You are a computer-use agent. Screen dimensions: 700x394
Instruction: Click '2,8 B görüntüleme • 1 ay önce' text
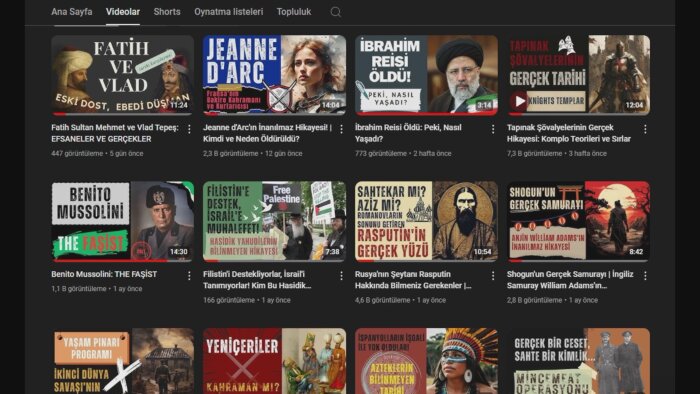552,300
